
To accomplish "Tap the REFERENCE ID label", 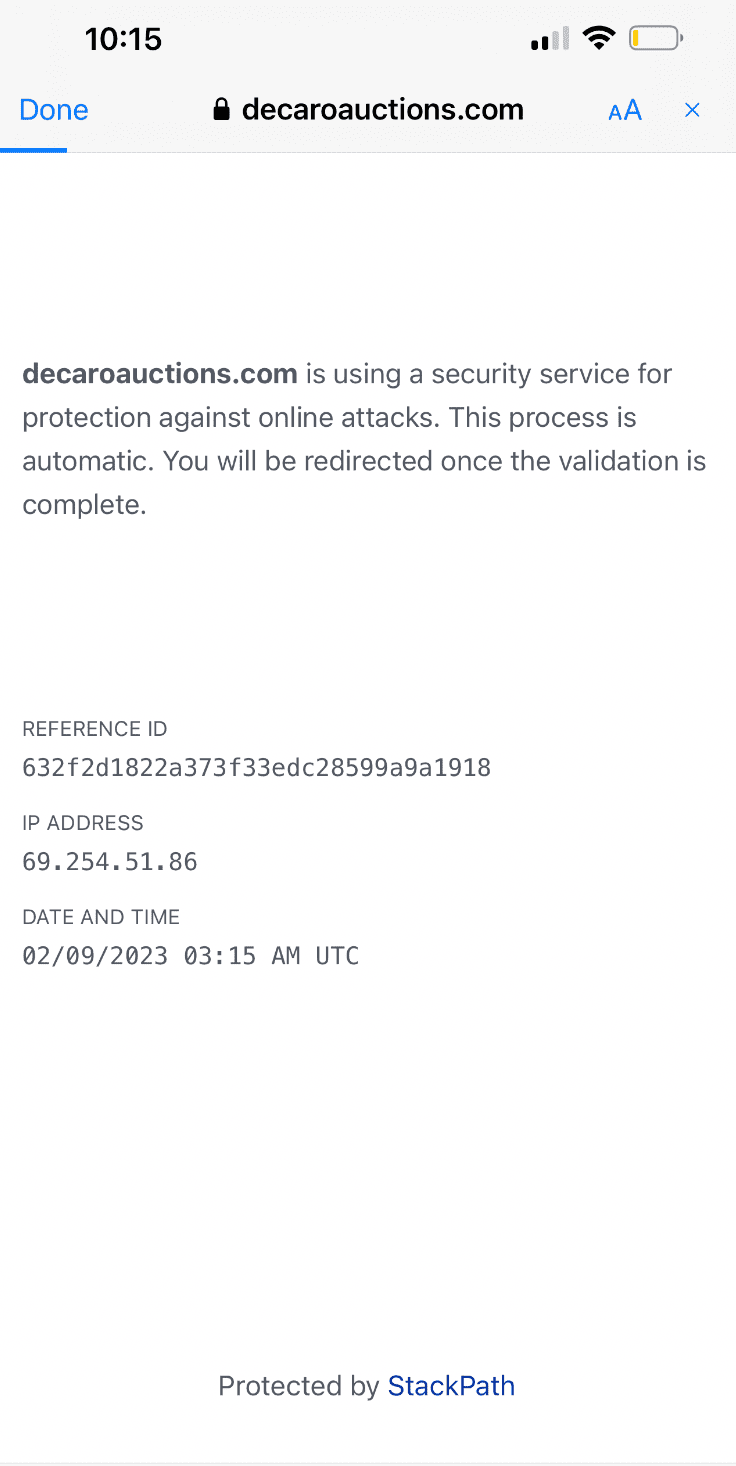I will point(95,729).
